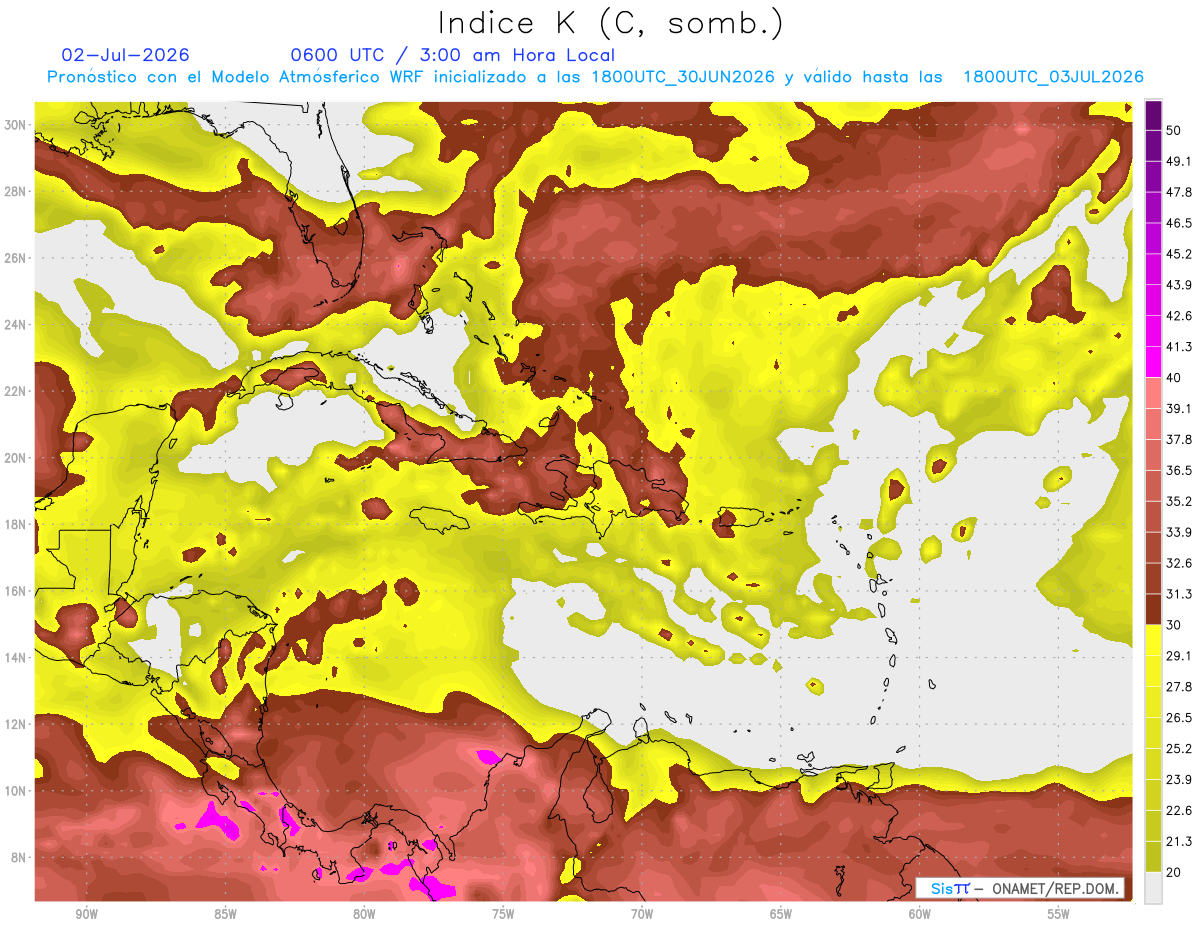Click the colorbar value "35.2"

click(x=1180, y=501)
